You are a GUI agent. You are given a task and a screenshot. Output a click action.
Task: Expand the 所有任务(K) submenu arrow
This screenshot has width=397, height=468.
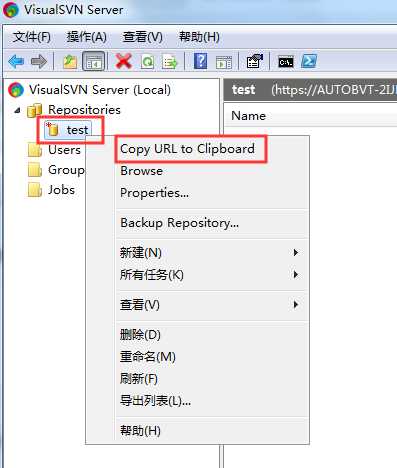pyautogui.click(x=295, y=275)
